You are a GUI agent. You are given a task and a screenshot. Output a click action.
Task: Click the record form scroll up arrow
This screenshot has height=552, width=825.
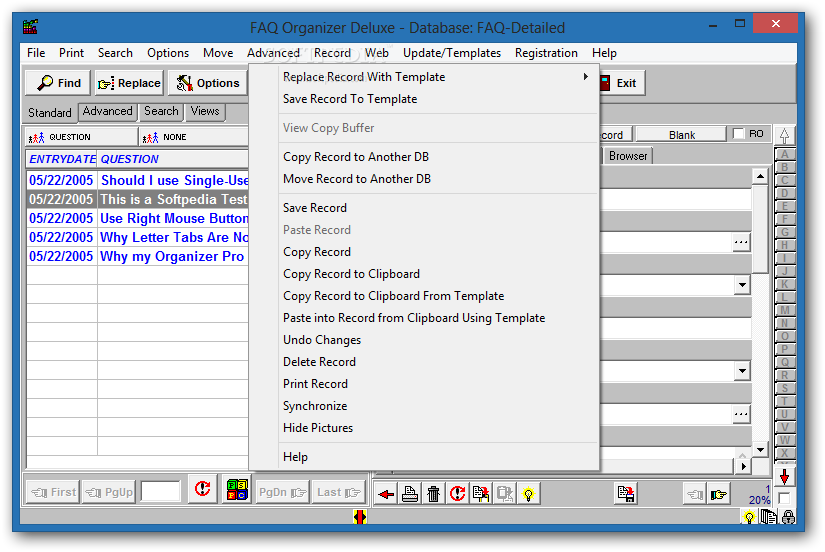(760, 176)
